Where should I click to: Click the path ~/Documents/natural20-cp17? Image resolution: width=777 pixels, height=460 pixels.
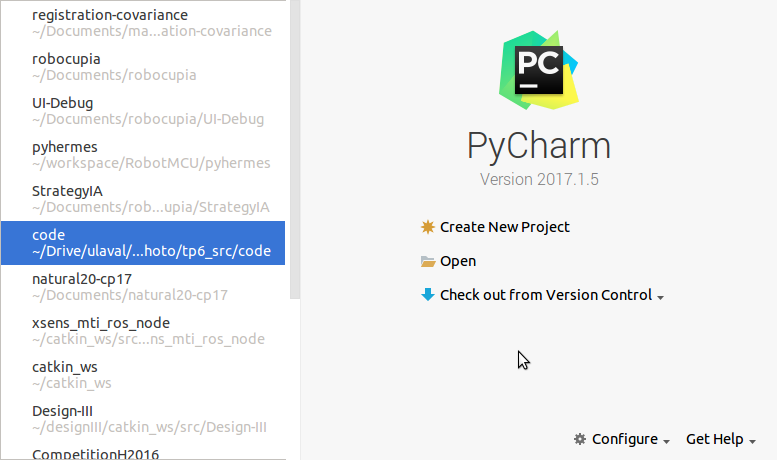click(130, 295)
